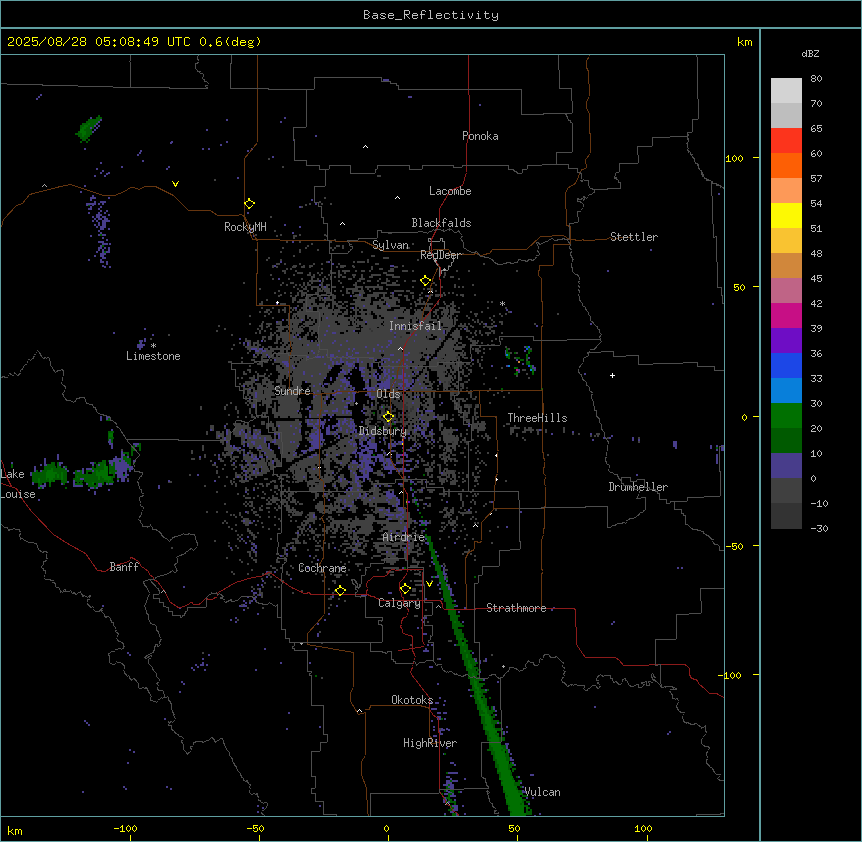
Task: Select the white plus marker north of Drumheller
Action: click(x=612, y=375)
